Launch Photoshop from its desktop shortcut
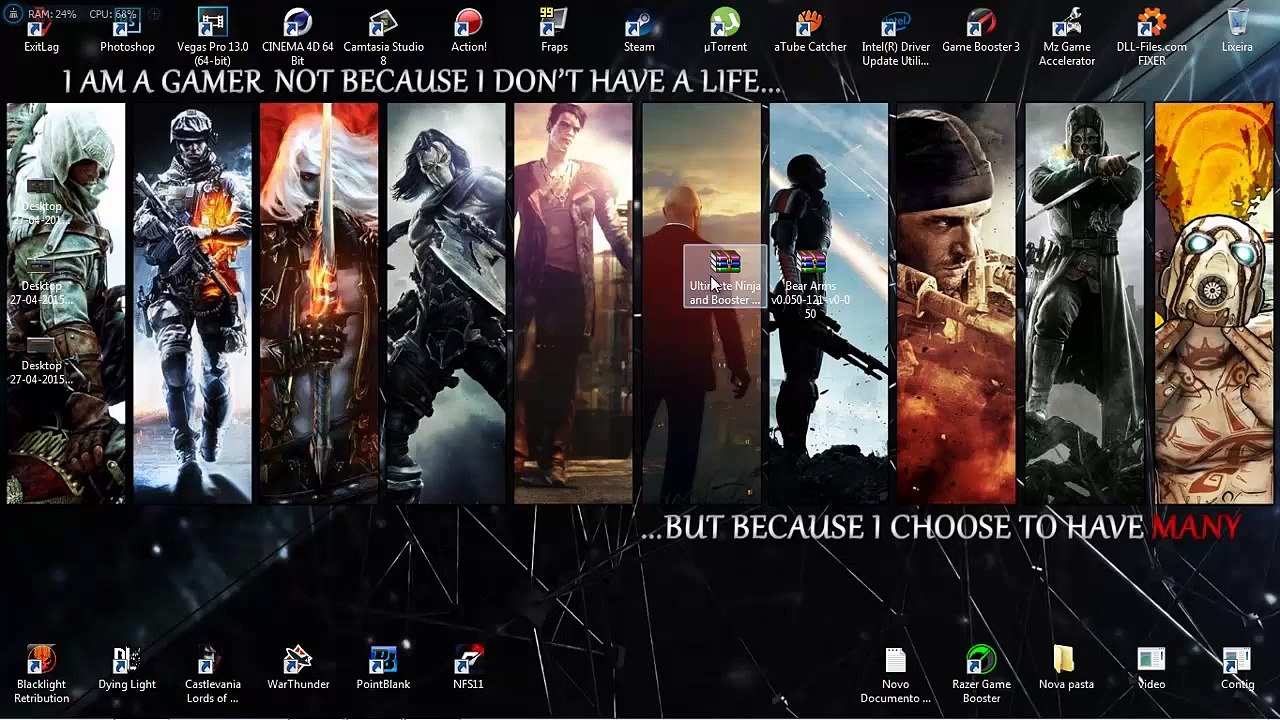 coord(127,31)
